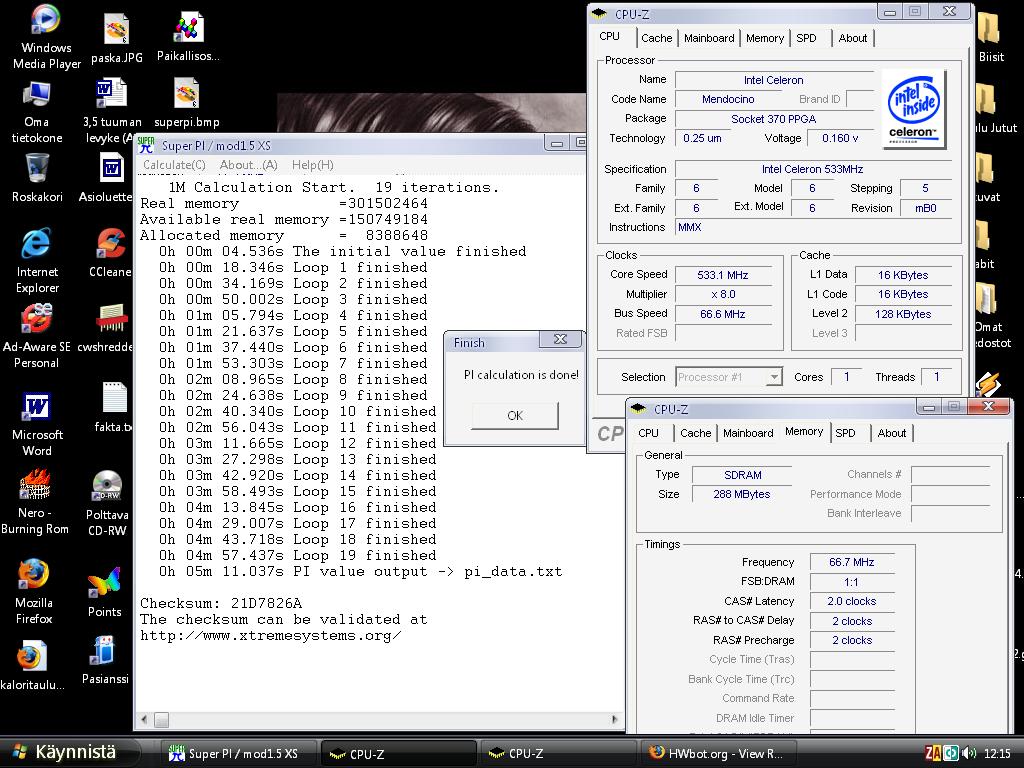The height and width of the screenshot is (768, 1024).
Task: Click volume speaker icon in system tray
Action: pos(969,754)
